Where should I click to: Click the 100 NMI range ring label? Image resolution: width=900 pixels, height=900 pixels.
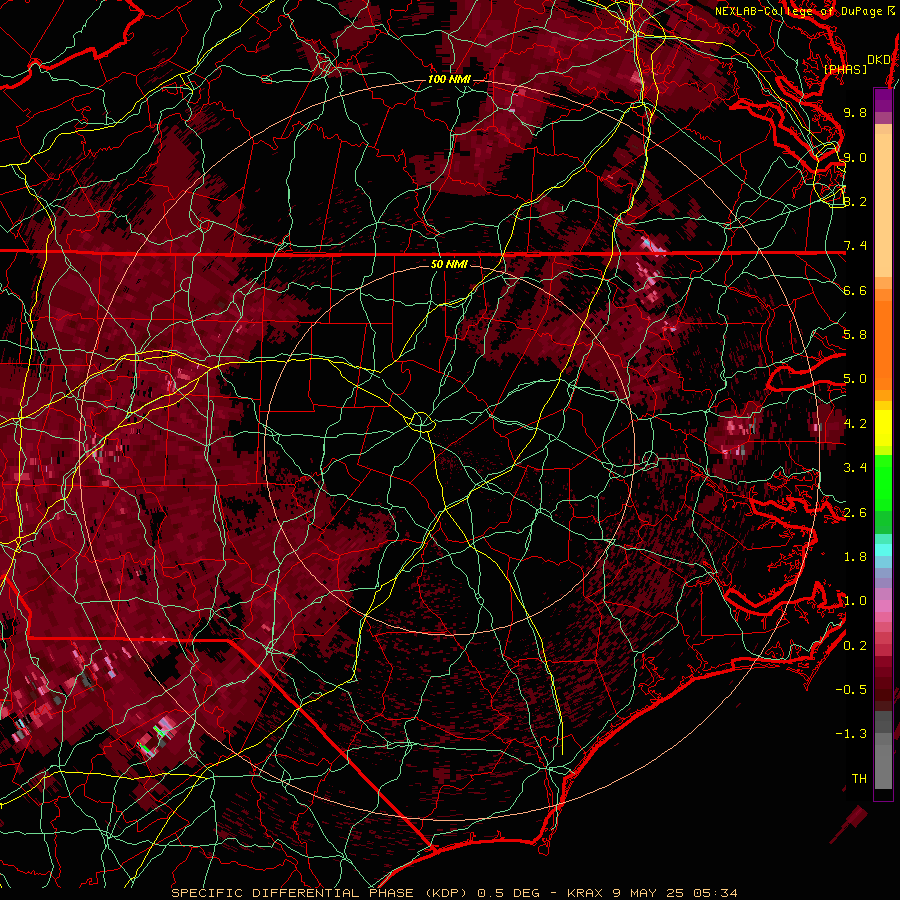coord(449,79)
